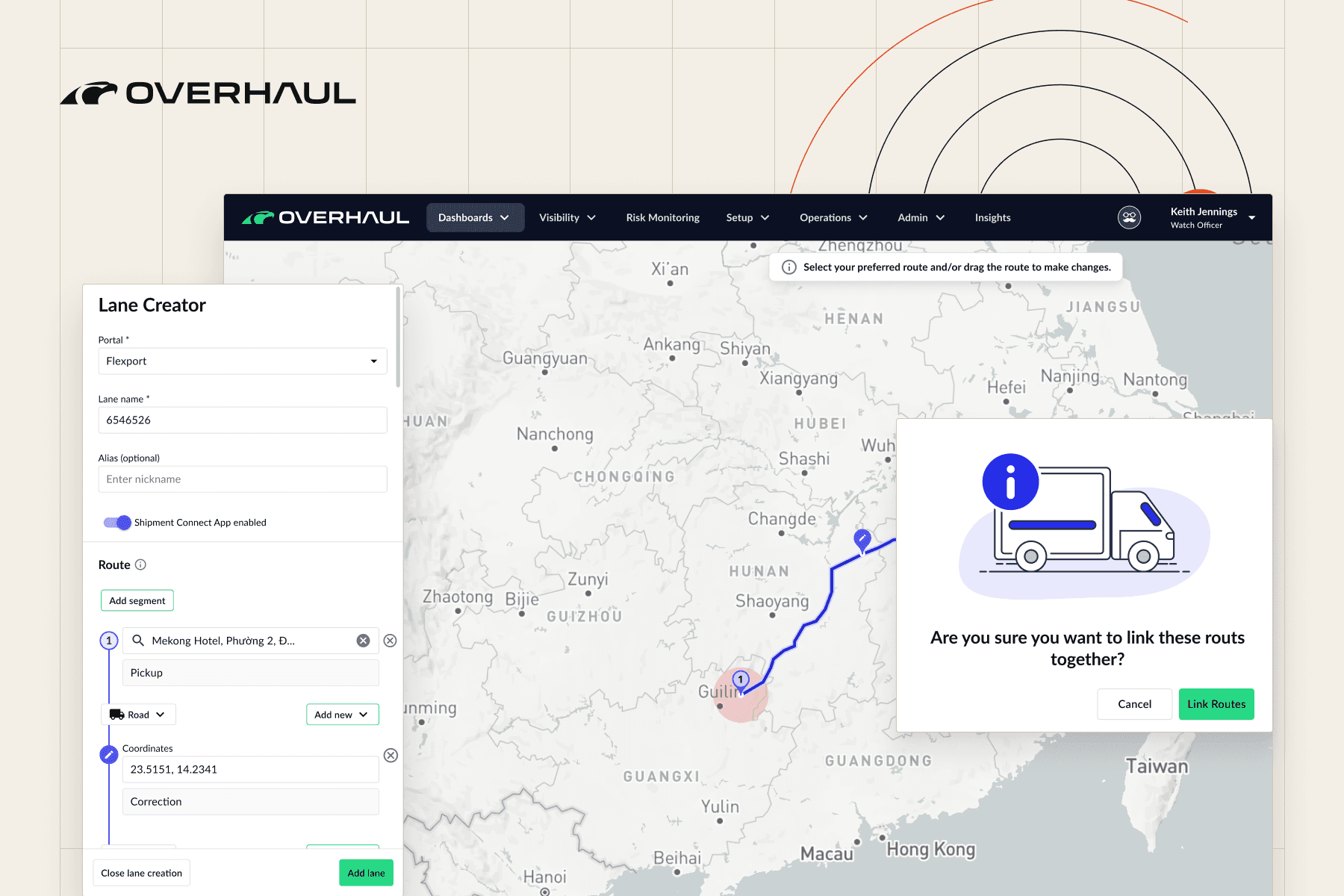Click the stop 1 number marker in the route list

pos(109,641)
